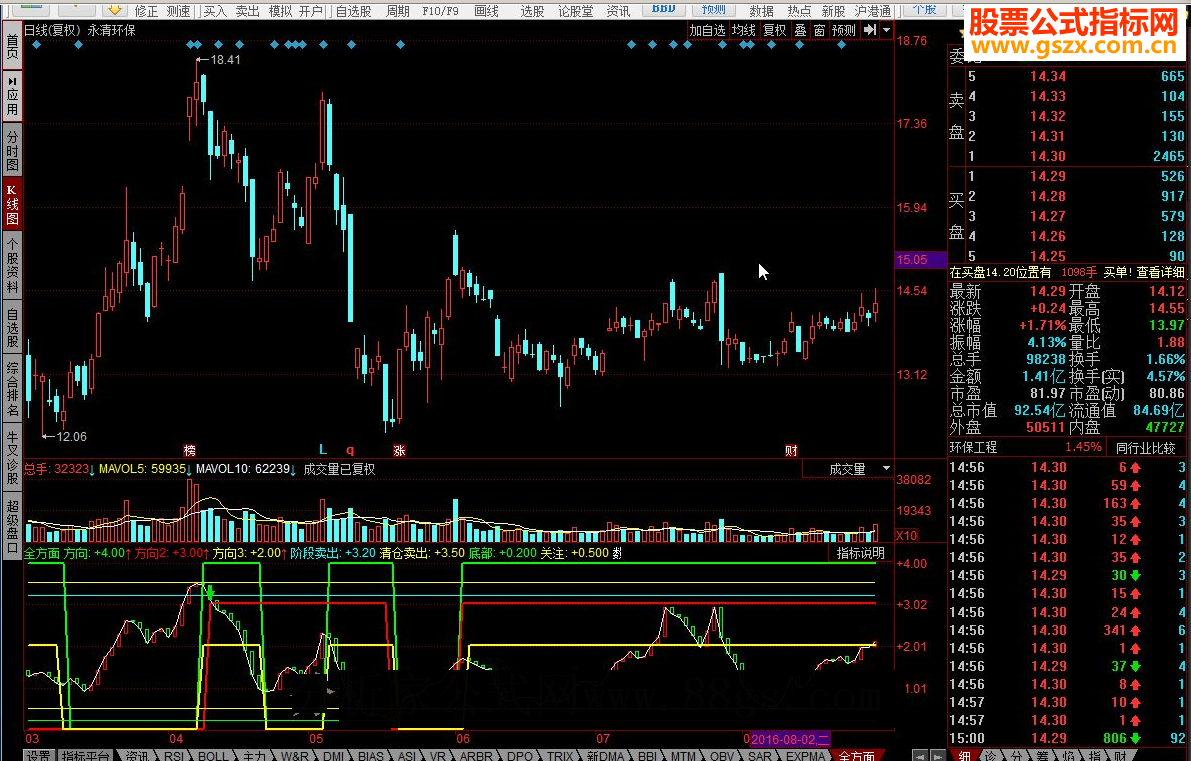The height and width of the screenshot is (761, 1191).
Task: Click the skip-to-end arrow icon in chart header
Action: point(870,30)
